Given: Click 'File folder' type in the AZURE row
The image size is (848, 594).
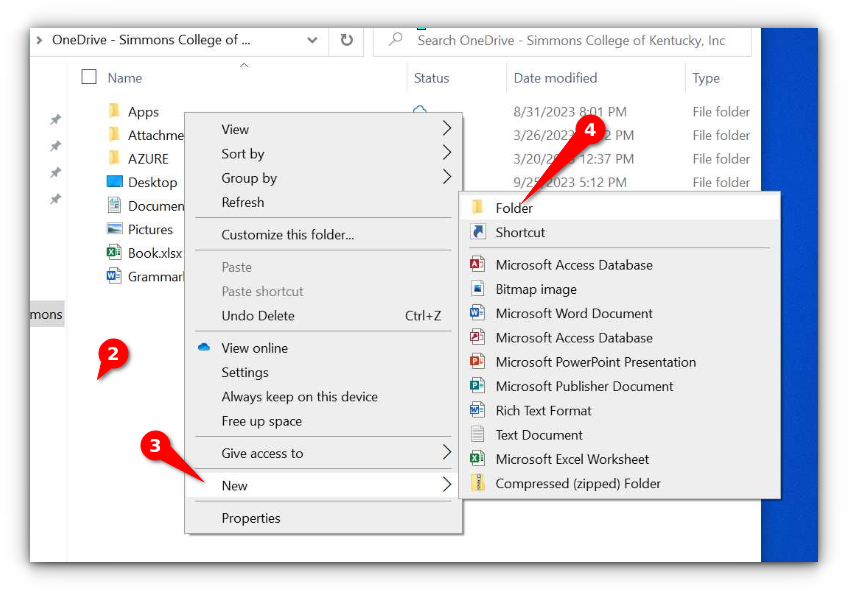Looking at the screenshot, I should 721,159.
